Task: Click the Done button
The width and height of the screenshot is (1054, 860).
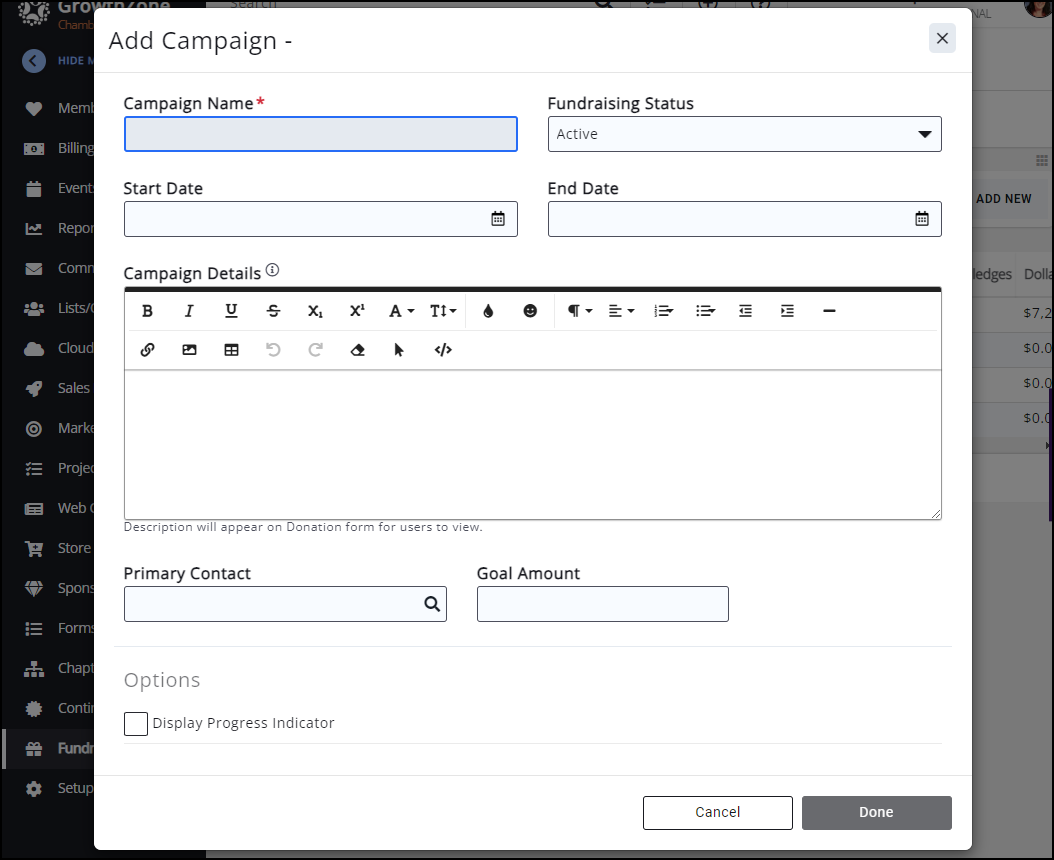Action: tap(876, 812)
